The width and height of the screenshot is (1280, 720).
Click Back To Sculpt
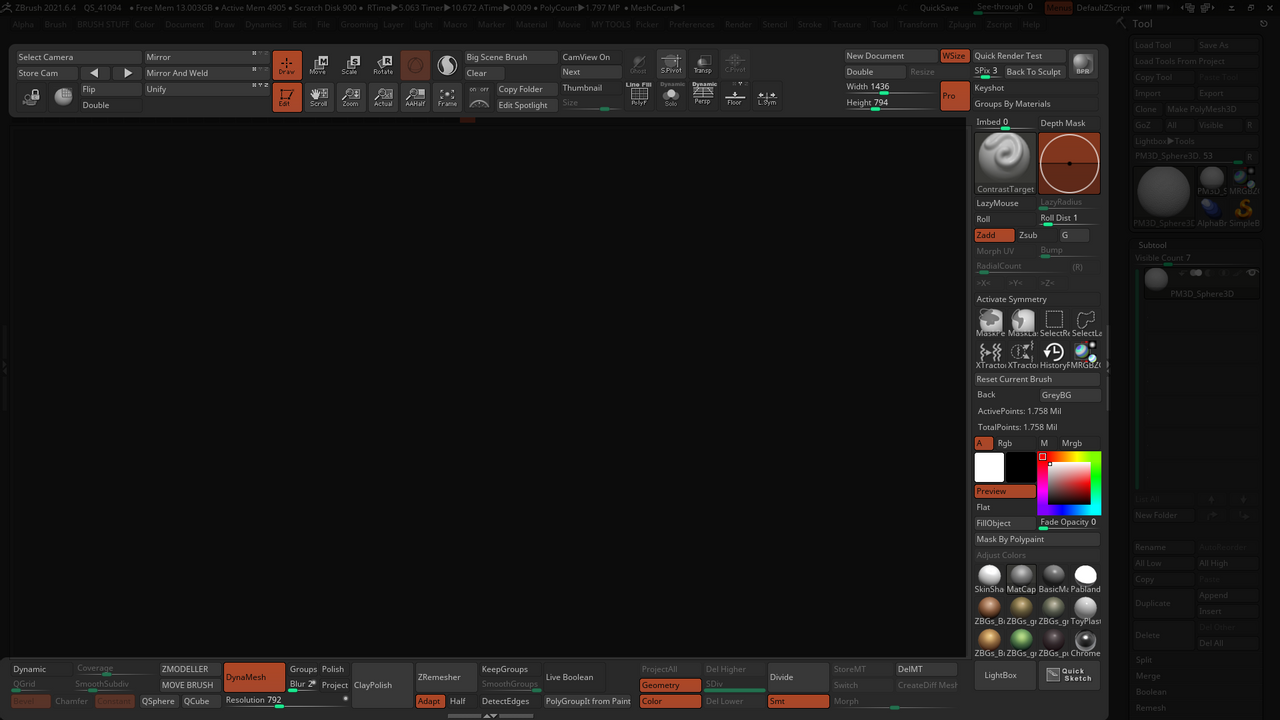click(x=1034, y=72)
